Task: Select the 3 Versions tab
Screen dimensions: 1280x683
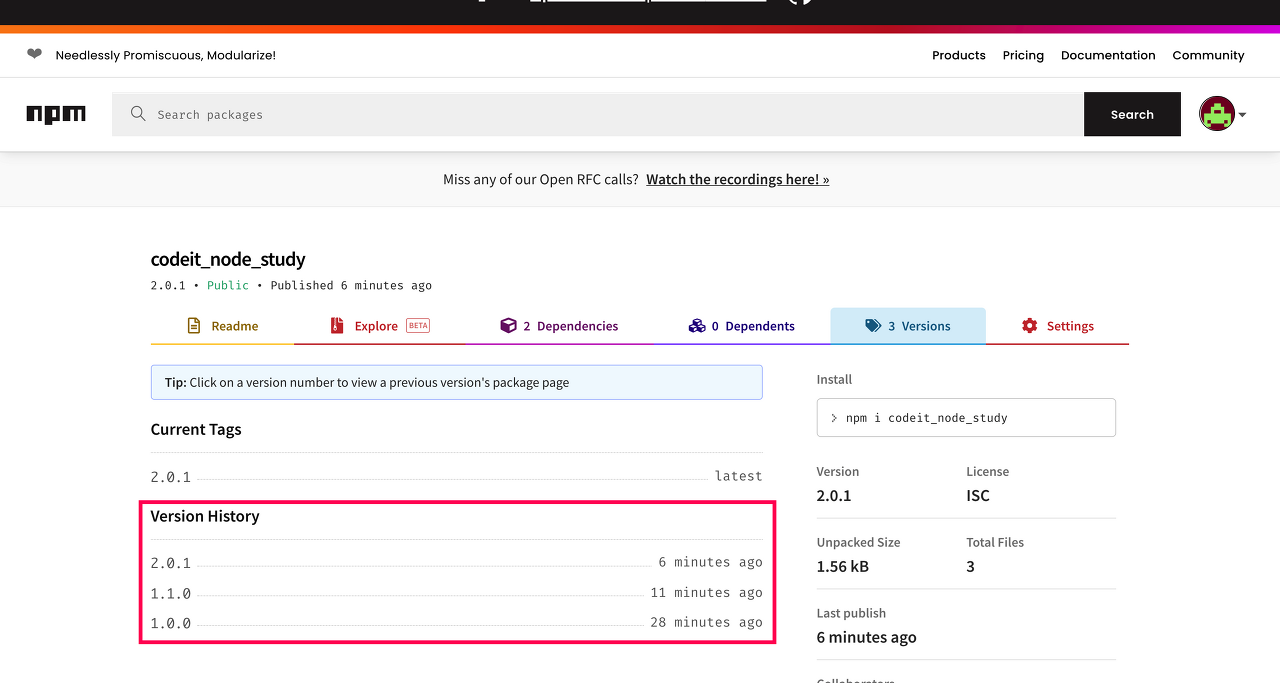Action: click(x=908, y=326)
